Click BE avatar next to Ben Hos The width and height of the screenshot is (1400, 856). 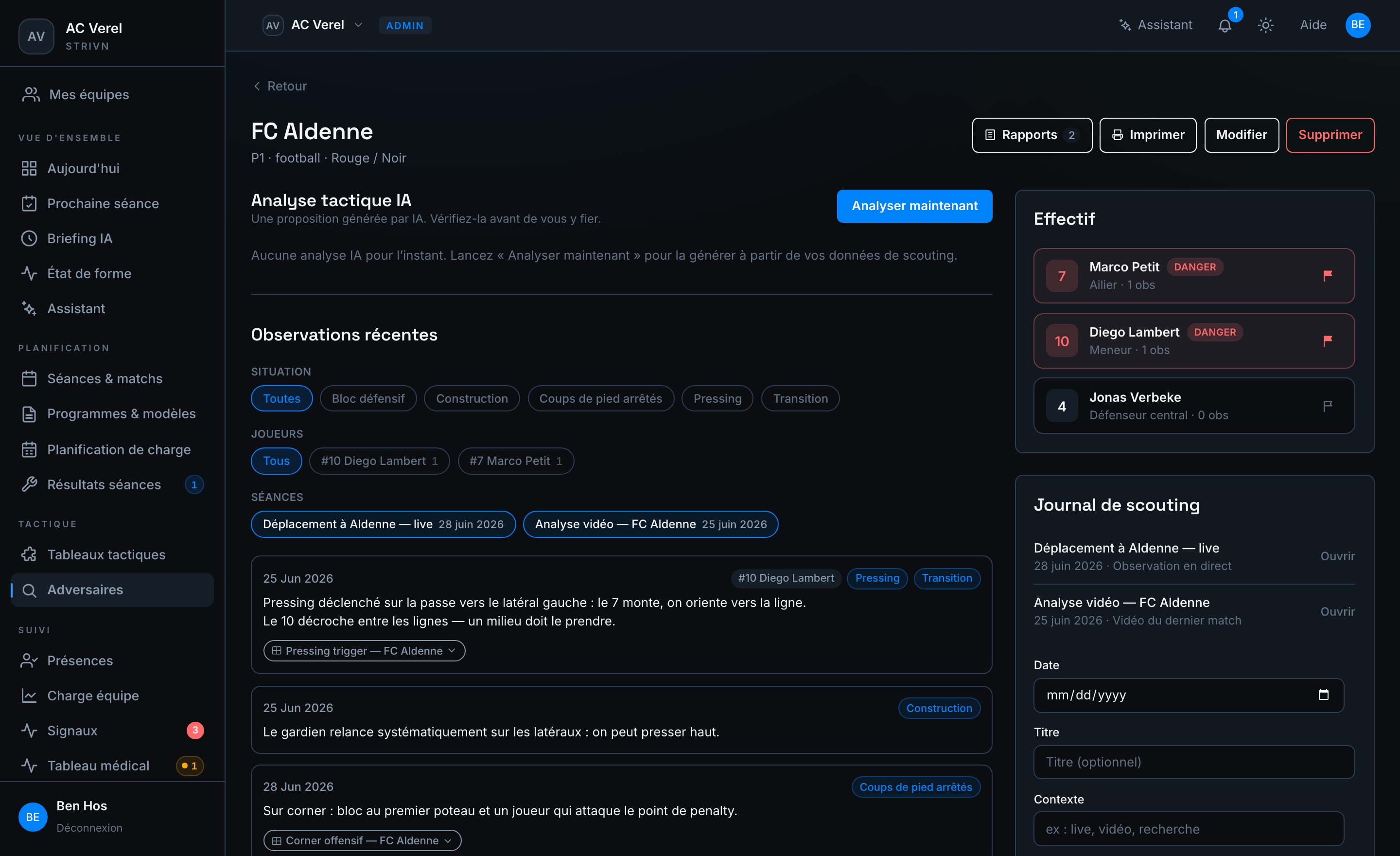point(33,817)
